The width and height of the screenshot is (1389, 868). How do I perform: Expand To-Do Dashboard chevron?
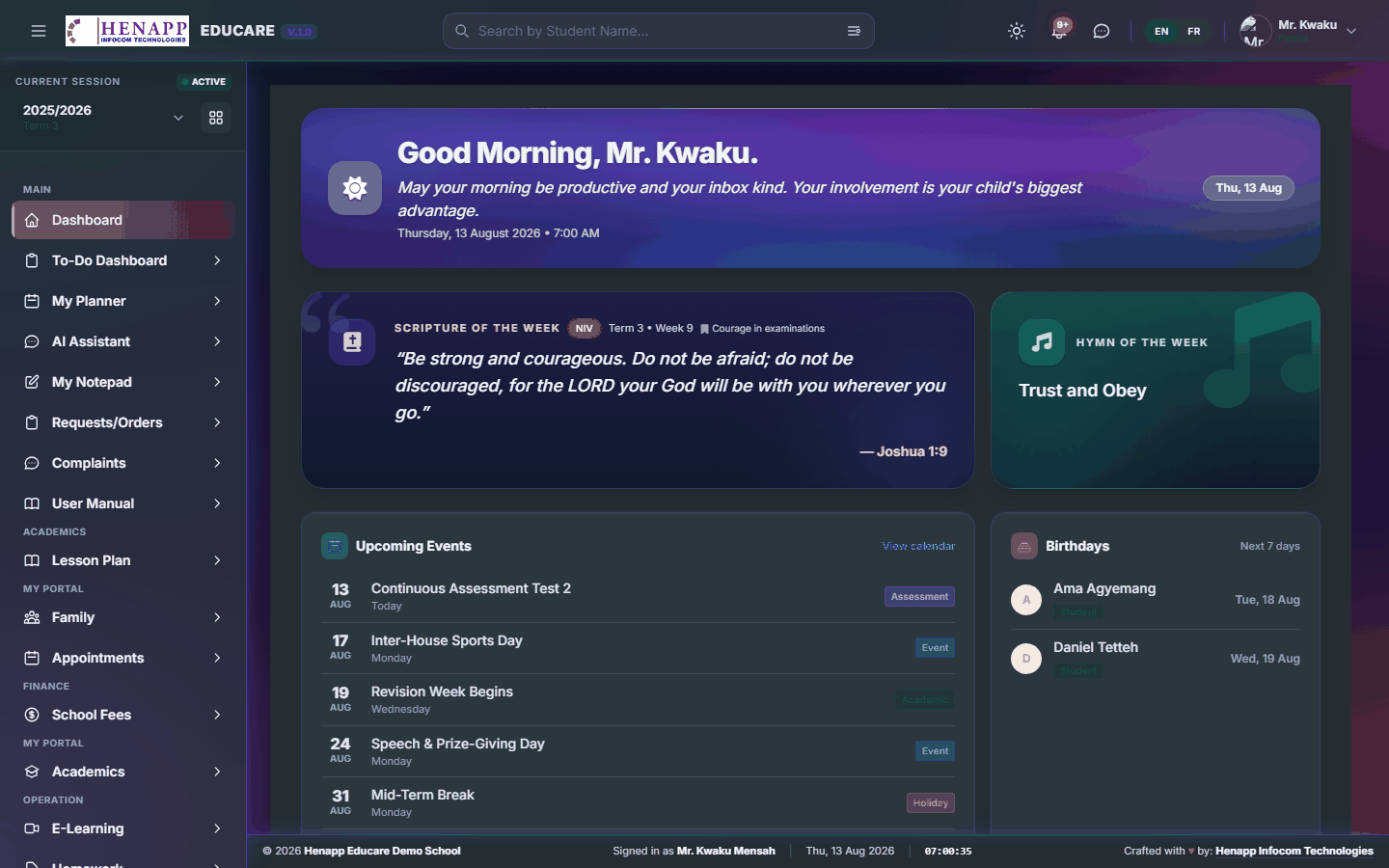point(217,260)
